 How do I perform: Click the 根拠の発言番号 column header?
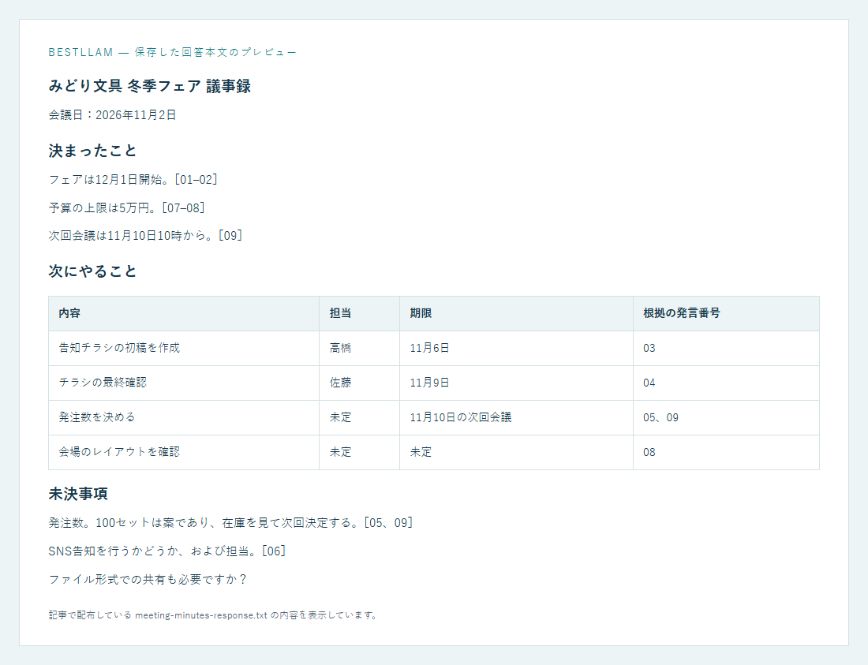[x=726, y=313]
